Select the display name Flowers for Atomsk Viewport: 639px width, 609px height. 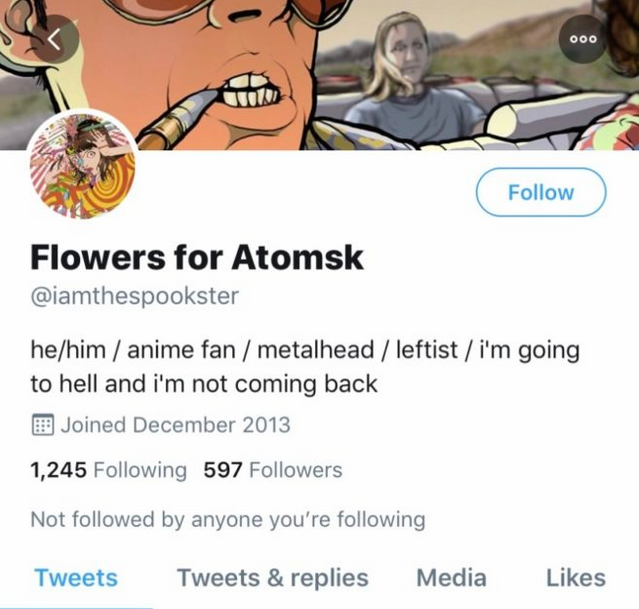197,258
